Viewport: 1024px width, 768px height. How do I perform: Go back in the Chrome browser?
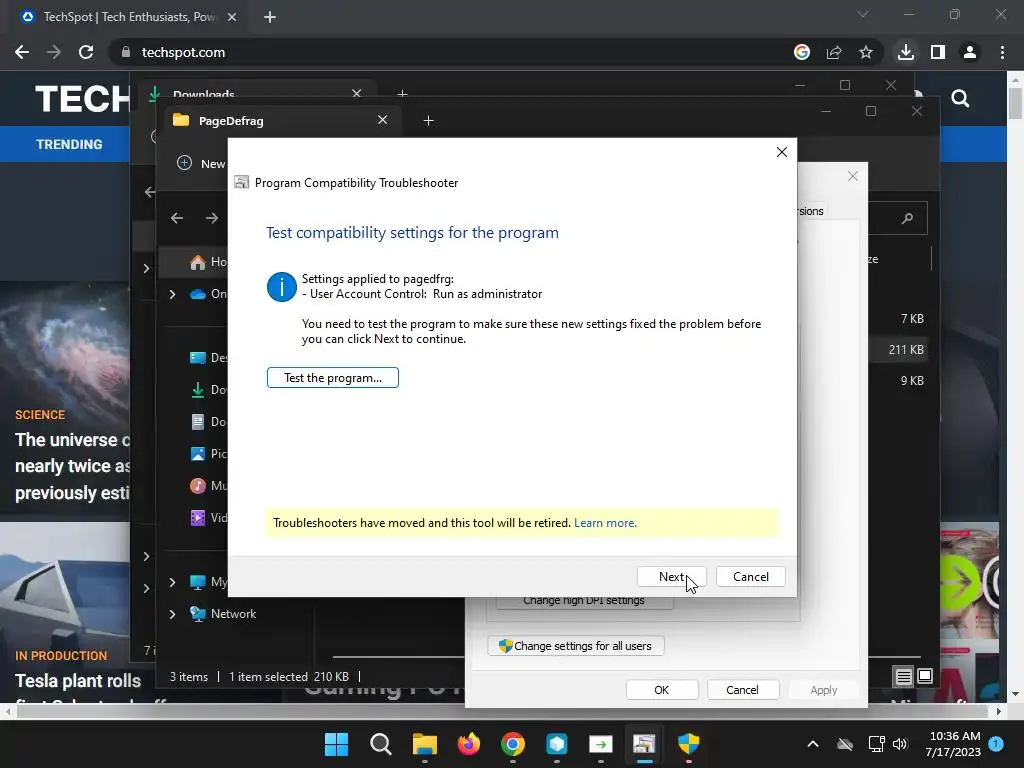point(22,52)
